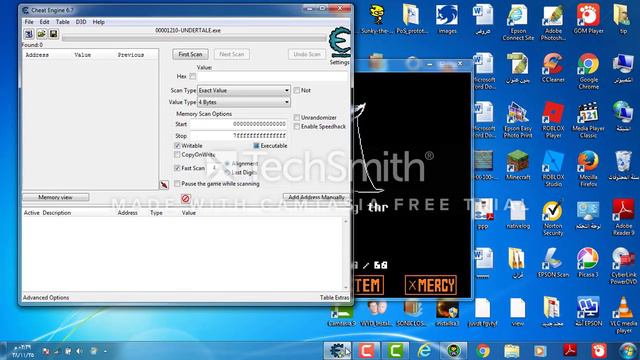Open the Help menu

98,22
